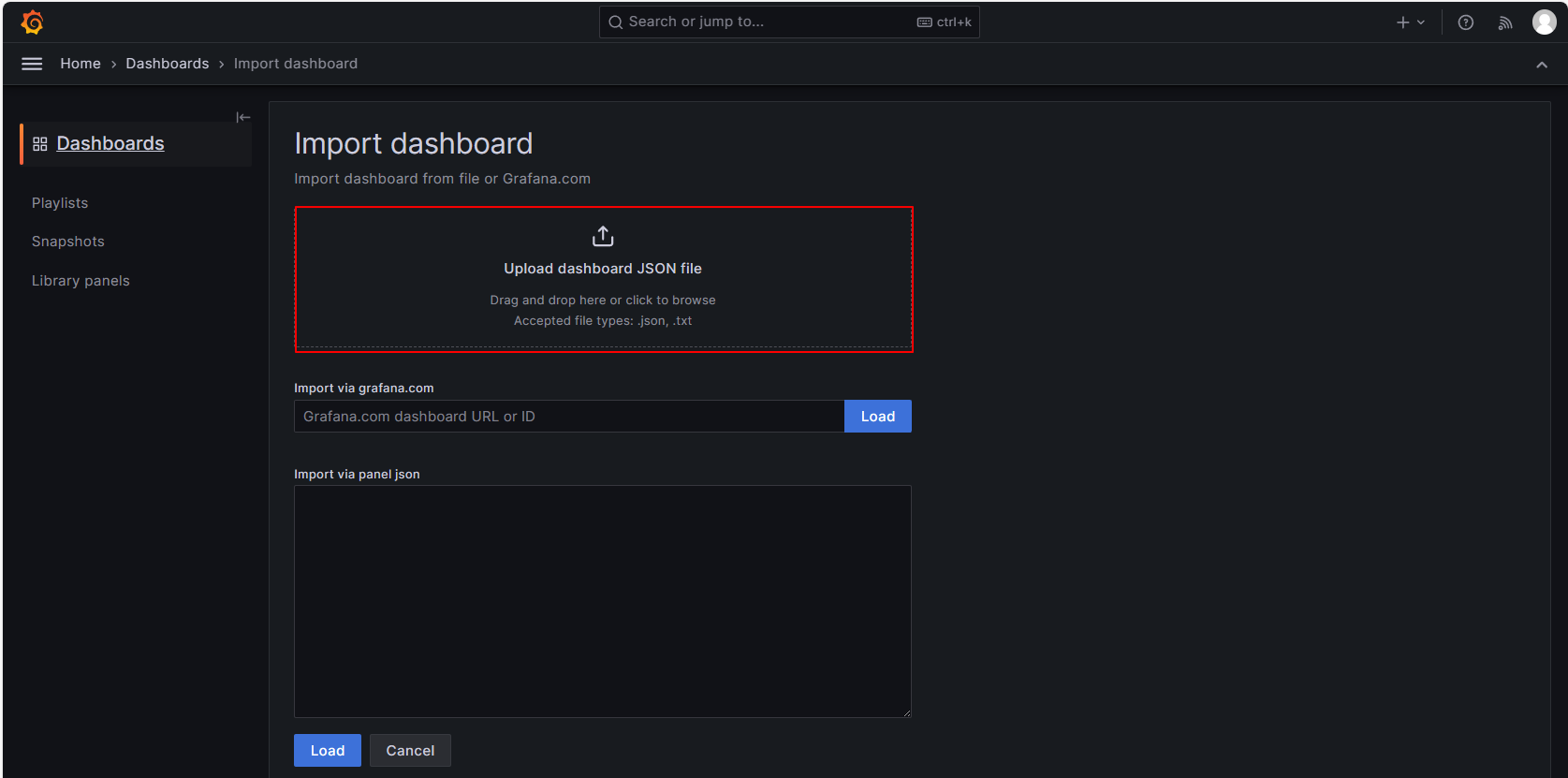The width and height of the screenshot is (1568, 778).
Task: Click the bottom Load button
Action: 328,751
